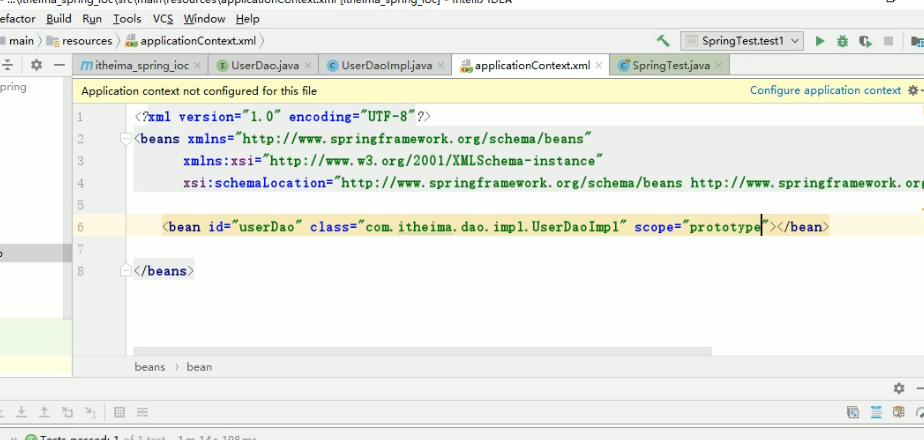Debug SpringTest.test1 with the bug icon
The image size is (924, 440).
click(x=843, y=41)
